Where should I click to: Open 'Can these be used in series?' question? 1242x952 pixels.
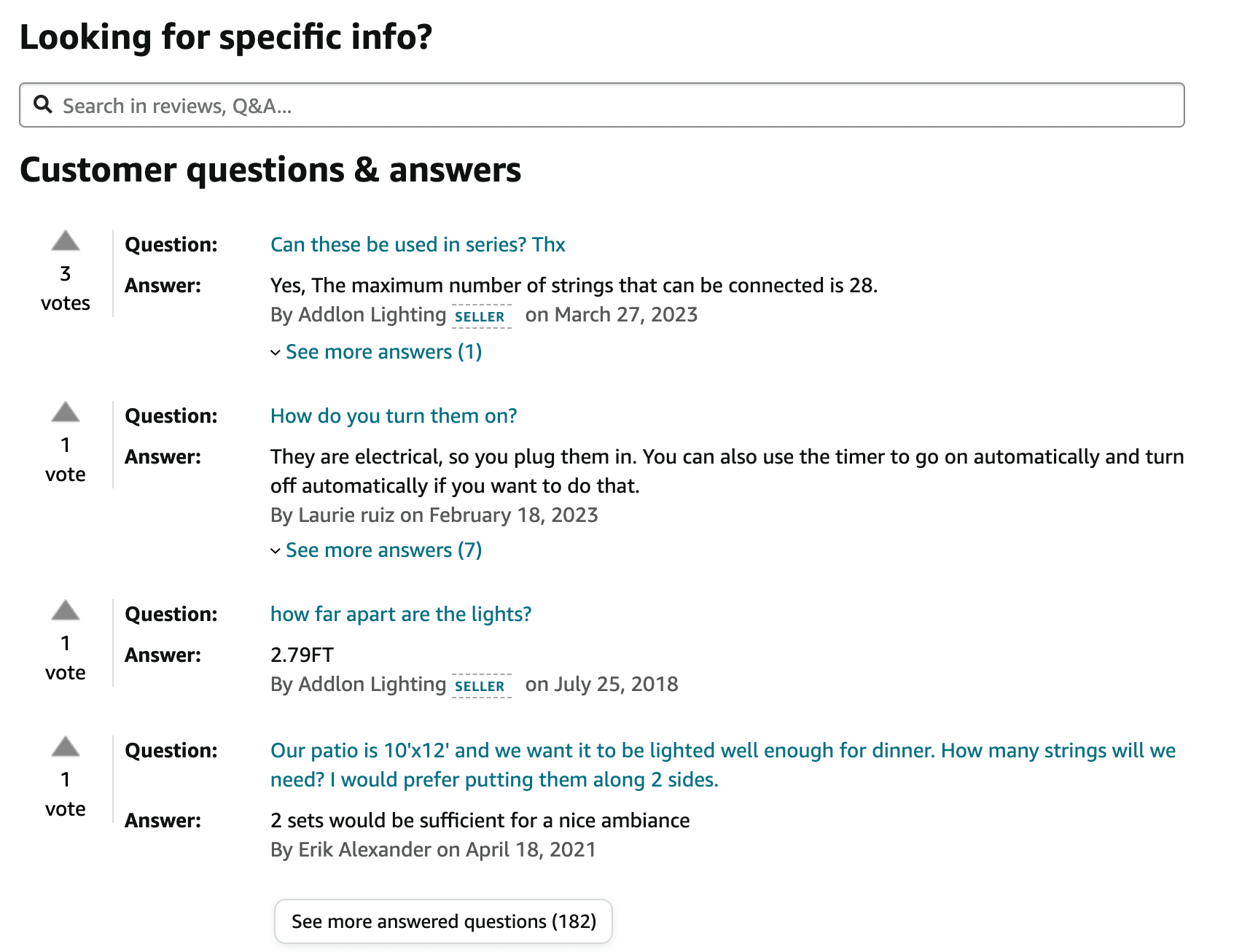tap(418, 244)
